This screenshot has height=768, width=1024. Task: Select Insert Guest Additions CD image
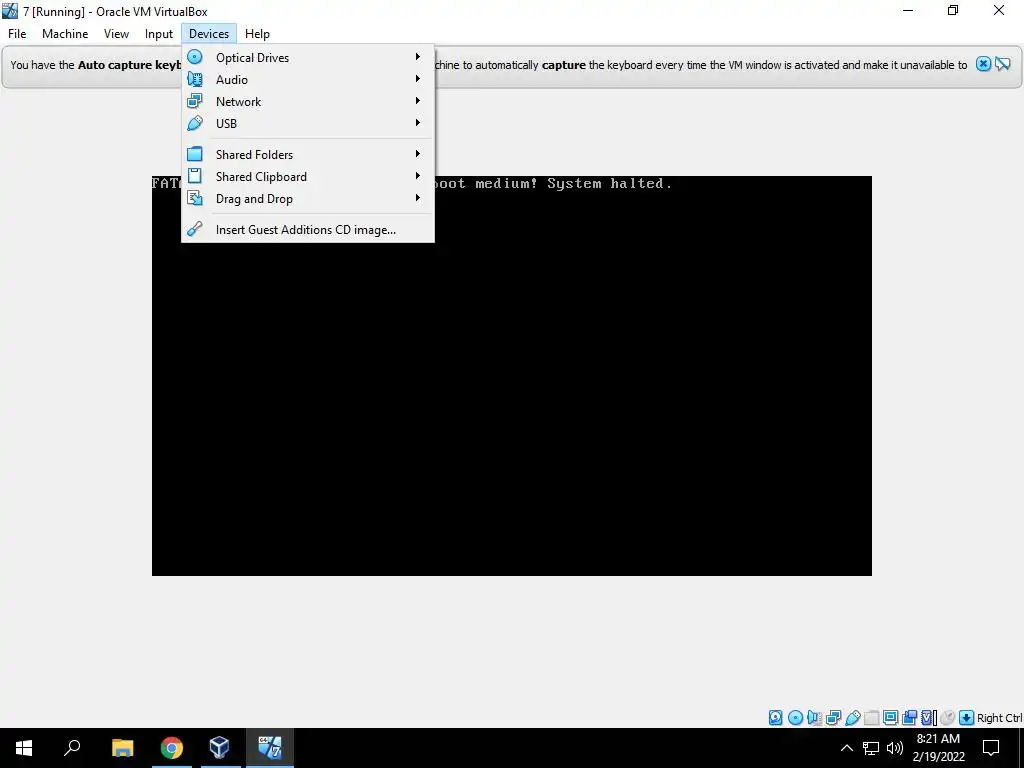pyautogui.click(x=308, y=229)
